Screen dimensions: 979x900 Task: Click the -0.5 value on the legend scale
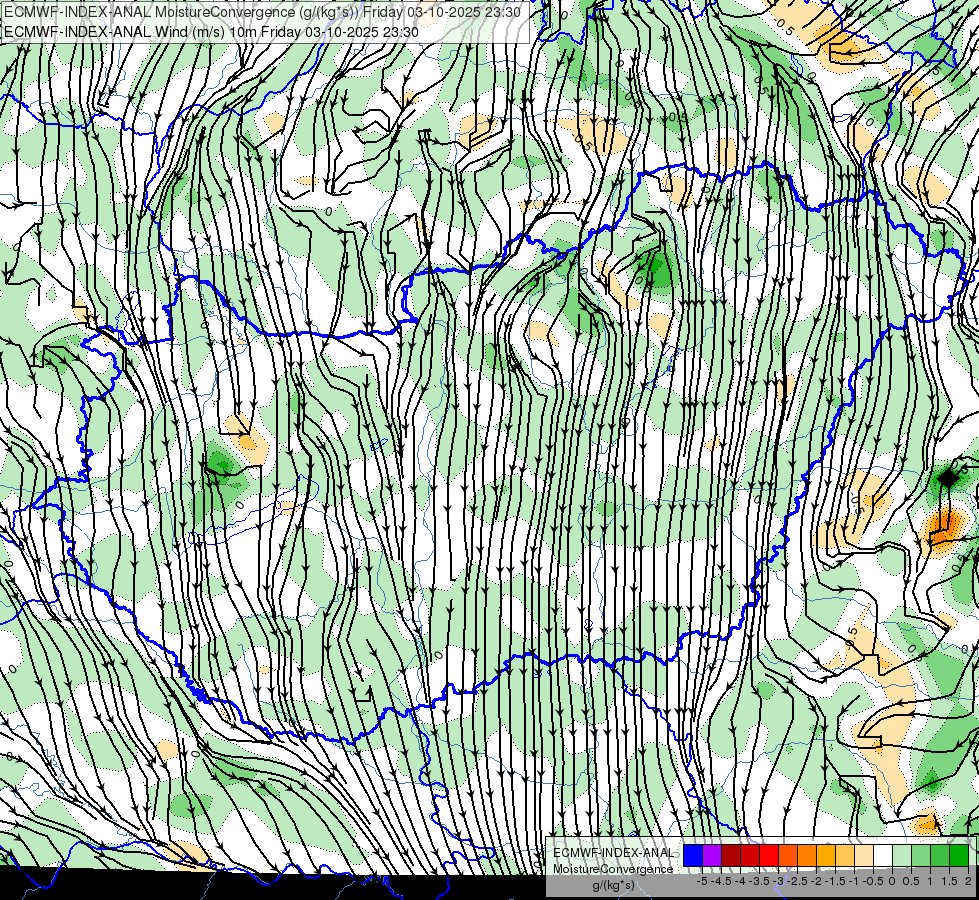[x=873, y=881]
